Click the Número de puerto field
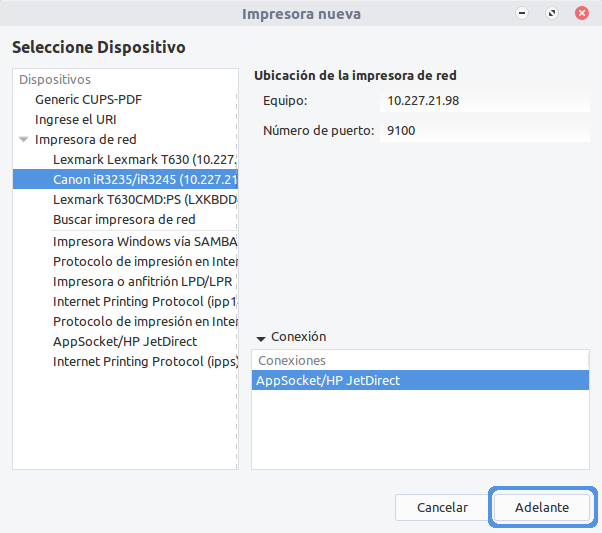Screen dimensions: 602x533 485,131
